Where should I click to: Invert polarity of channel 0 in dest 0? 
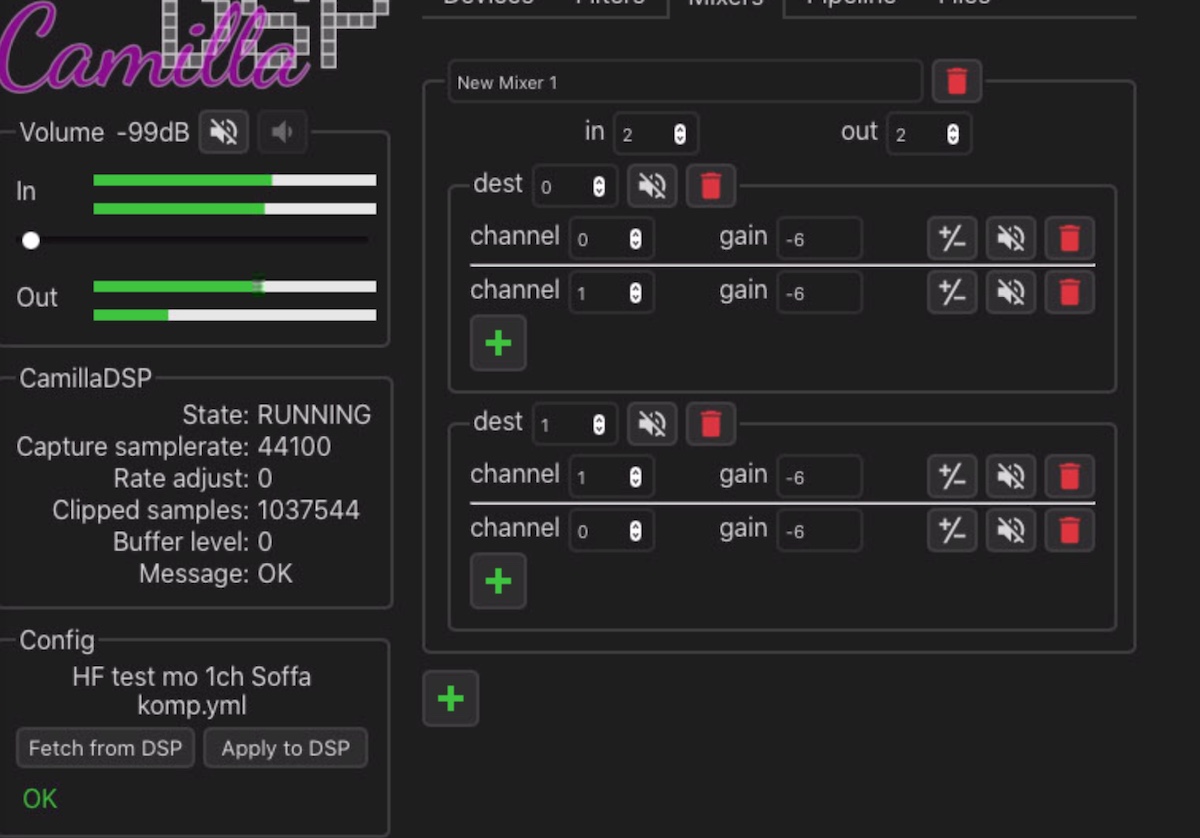pos(952,238)
